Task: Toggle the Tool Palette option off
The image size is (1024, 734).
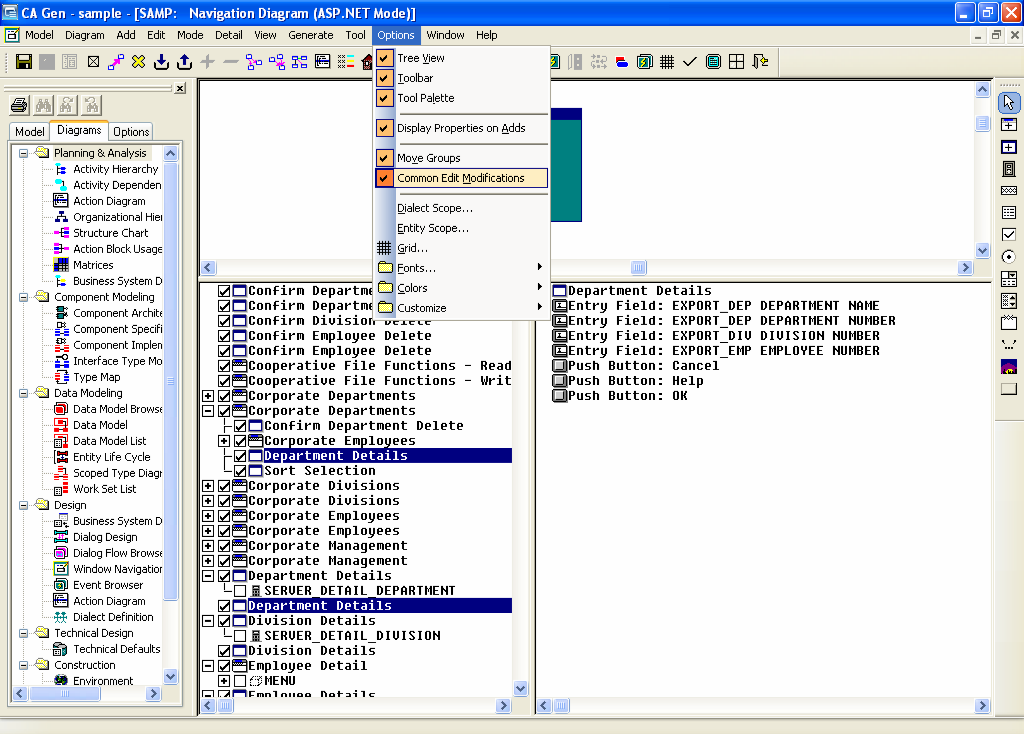Action: tap(424, 98)
